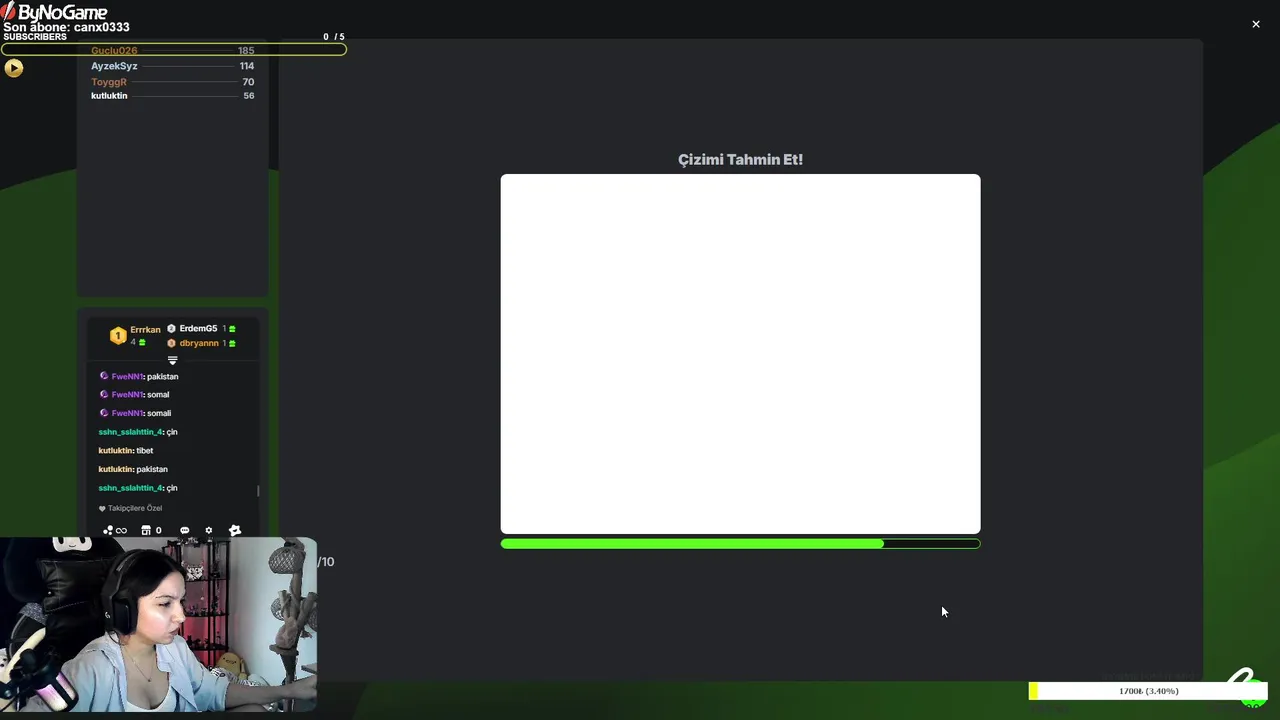The height and width of the screenshot is (720, 1280).
Task: Collapse the gift leaderboard arrow
Action: coord(172,360)
